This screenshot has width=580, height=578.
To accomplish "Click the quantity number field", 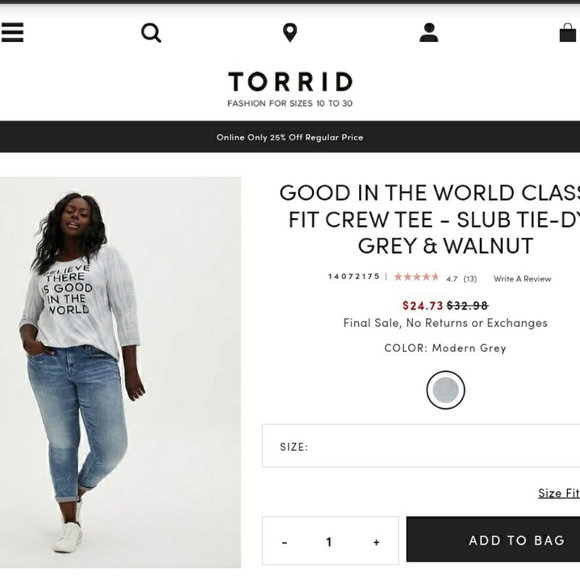I will 329,542.
